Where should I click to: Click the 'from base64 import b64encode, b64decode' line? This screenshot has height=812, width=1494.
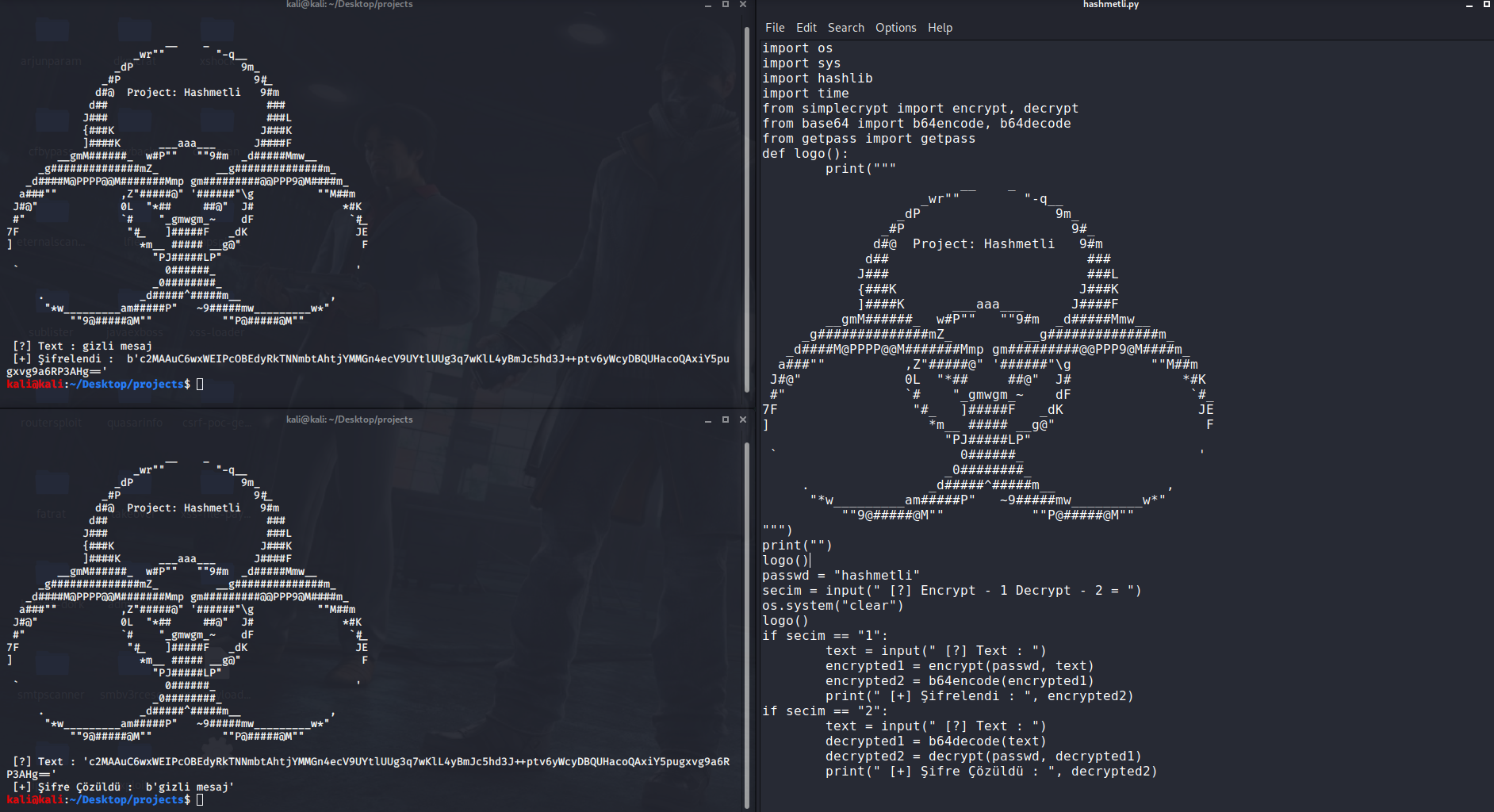pos(916,124)
